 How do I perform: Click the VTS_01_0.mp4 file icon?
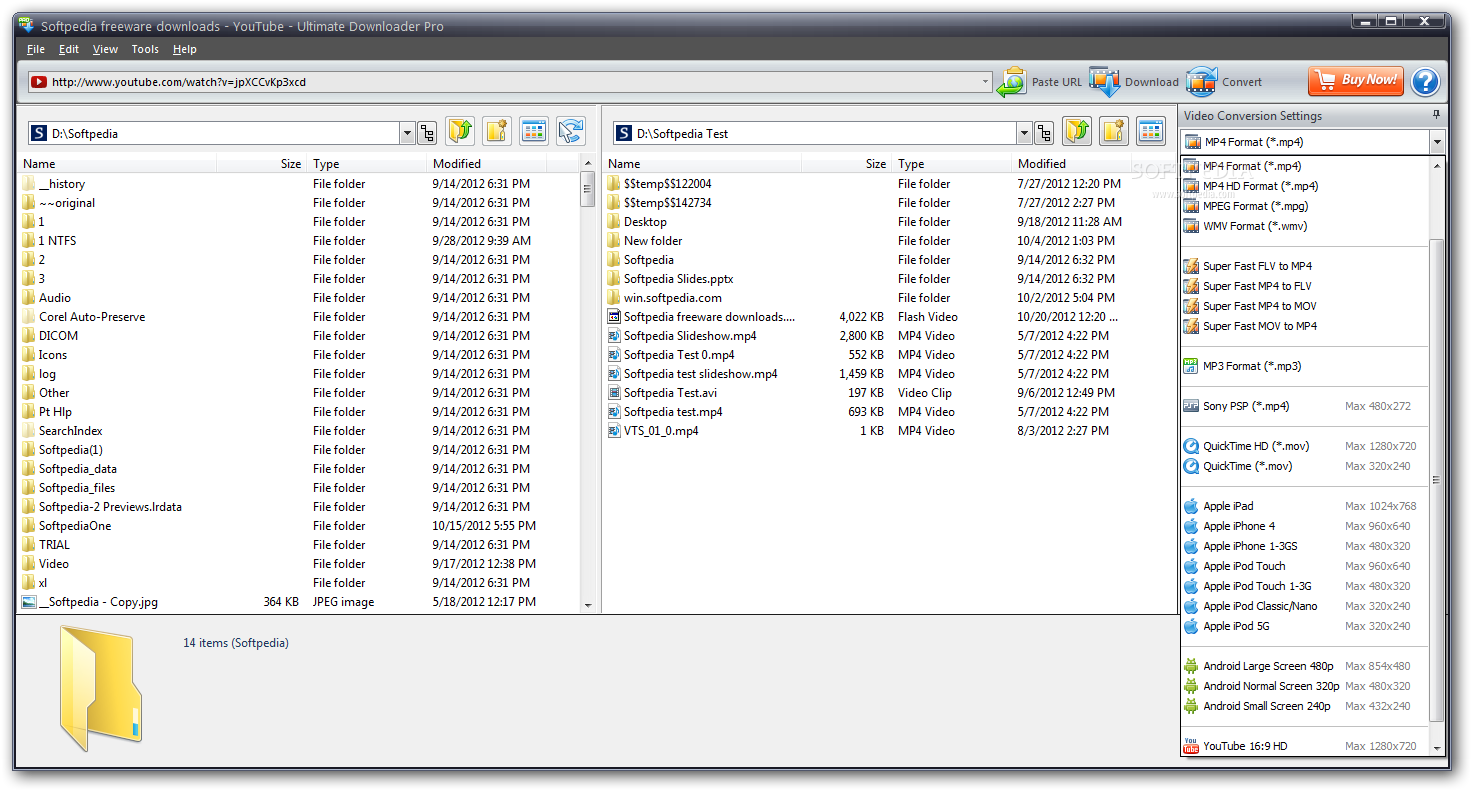pyautogui.click(x=615, y=431)
